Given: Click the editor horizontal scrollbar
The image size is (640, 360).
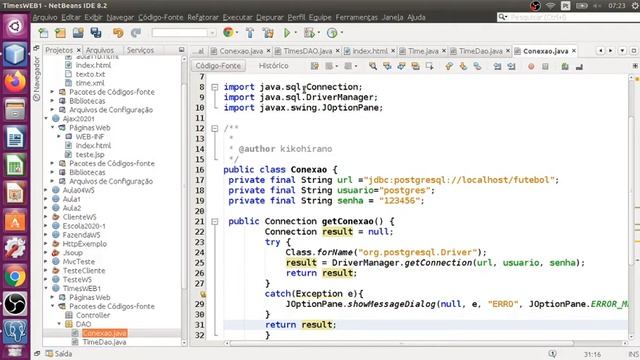Looking at the screenshot, I should click(x=402, y=343).
